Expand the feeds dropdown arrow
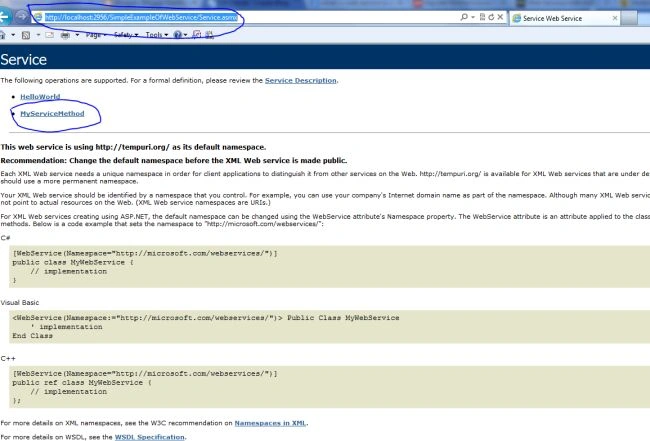 pyautogui.click(x=38, y=35)
